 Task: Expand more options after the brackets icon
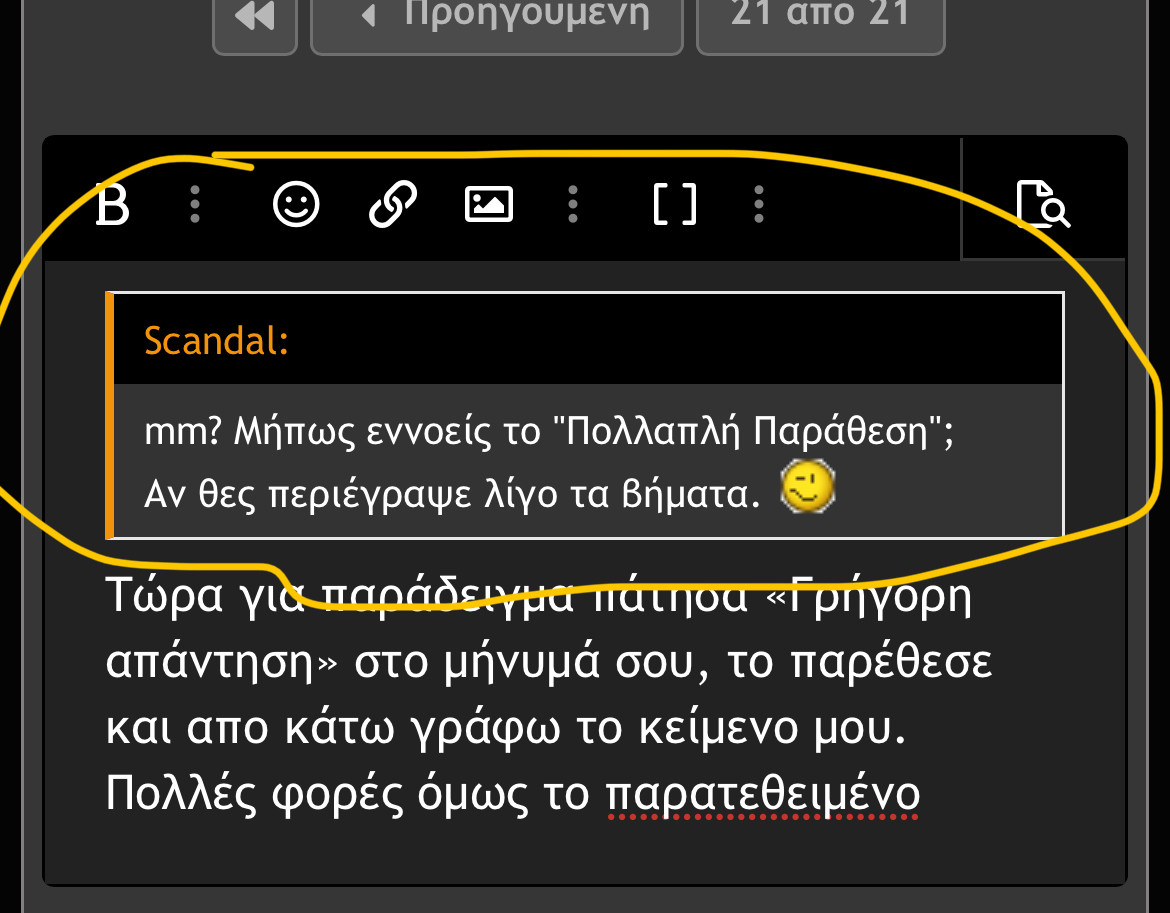[x=759, y=205]
